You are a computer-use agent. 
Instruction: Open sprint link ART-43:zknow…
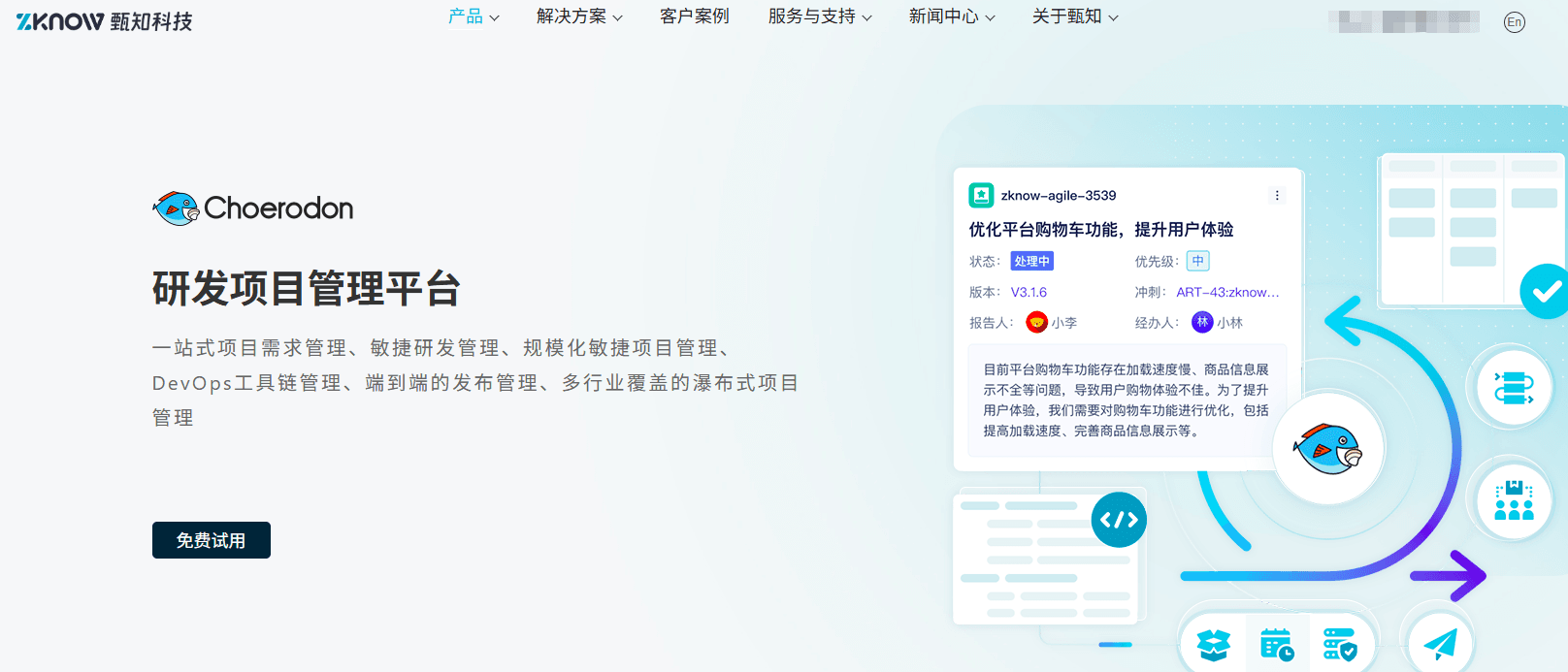click(1227, 292)
